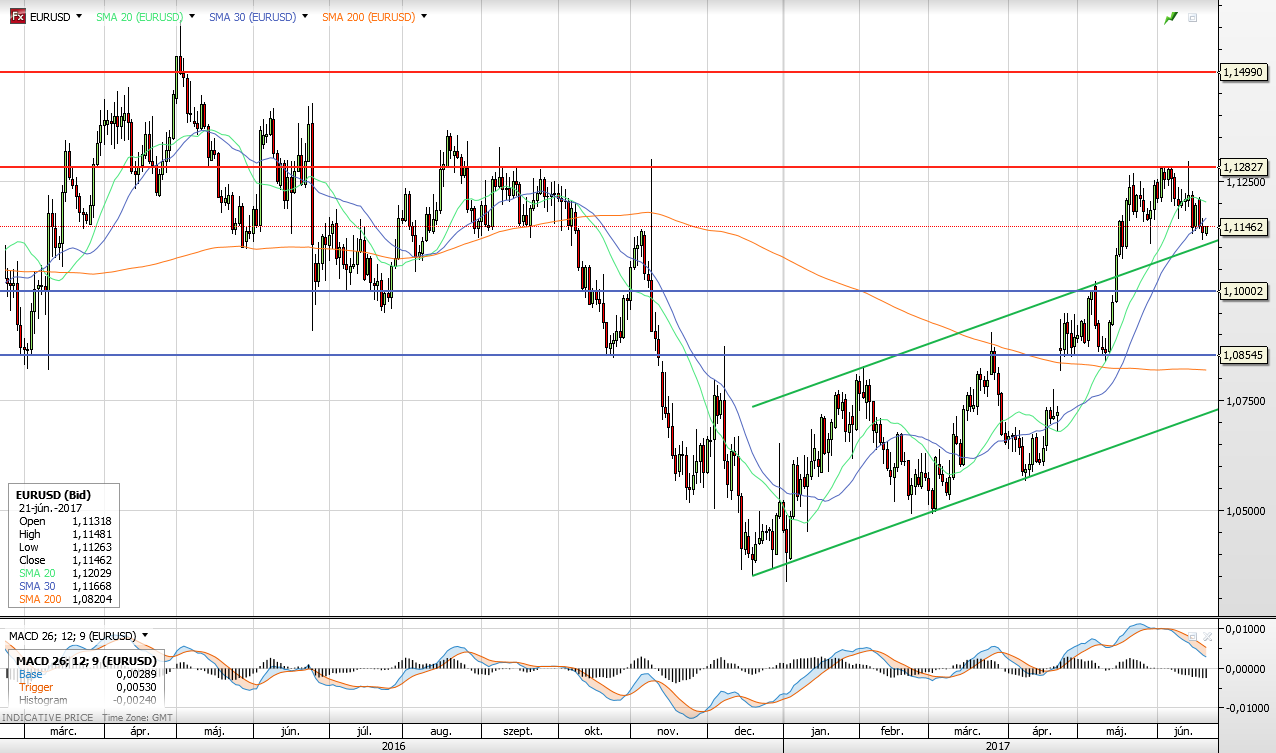This screenshot has width=1276, height=753.
Task: Click the dec. month on time axis
Action: (x=744, y=732)
